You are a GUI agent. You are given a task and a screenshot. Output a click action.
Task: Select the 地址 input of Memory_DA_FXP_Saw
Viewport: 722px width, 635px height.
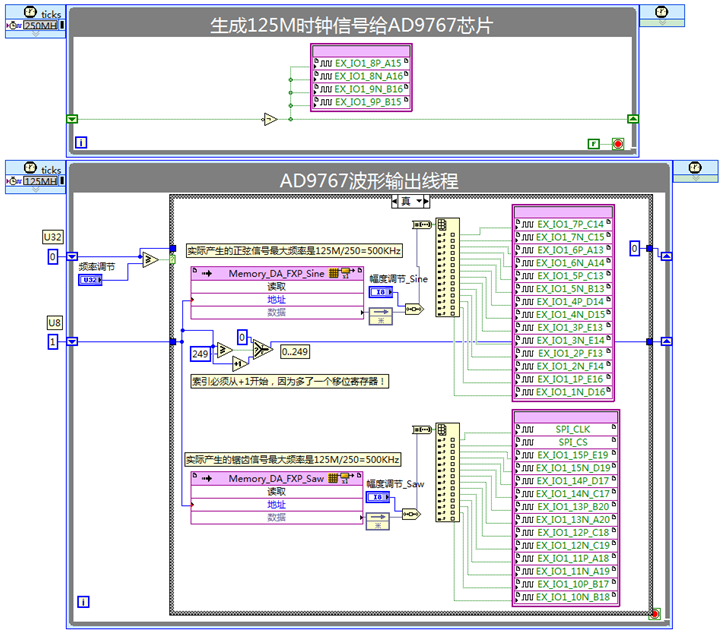(x=277, y=504)
